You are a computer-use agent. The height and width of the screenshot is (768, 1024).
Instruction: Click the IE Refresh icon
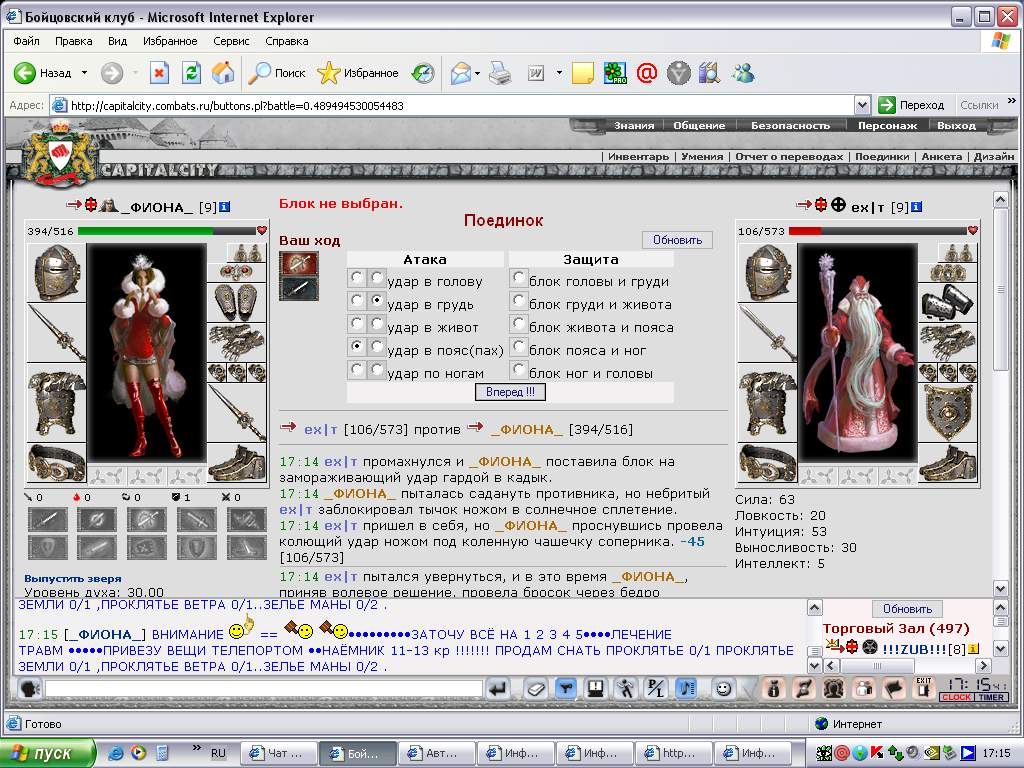click(x=191, y=73)
